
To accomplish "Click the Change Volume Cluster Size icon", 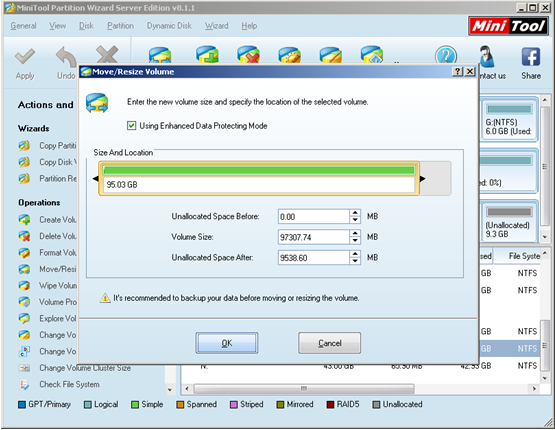I will 24,368.
